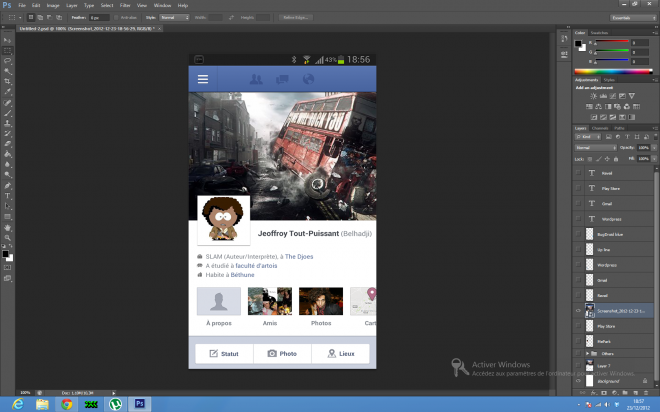Hide the Screenshot_2012 layer via eye icon
The image size is (660, 412).
point(578,311)
